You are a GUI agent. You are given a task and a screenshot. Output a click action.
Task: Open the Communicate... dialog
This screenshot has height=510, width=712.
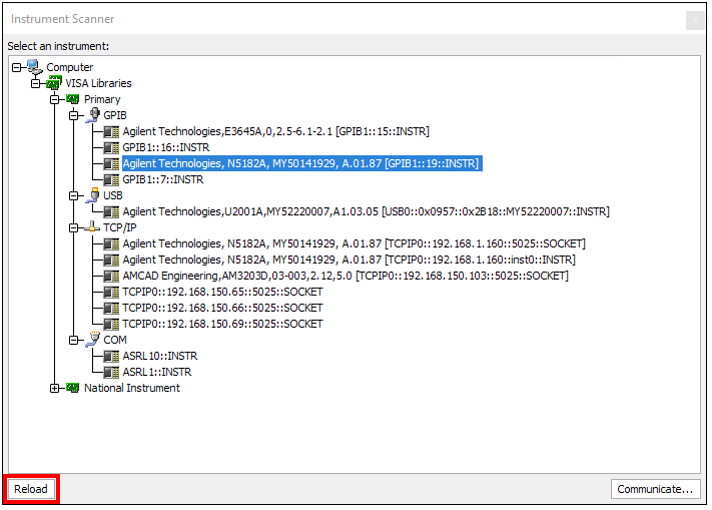[x=655, y=489]
